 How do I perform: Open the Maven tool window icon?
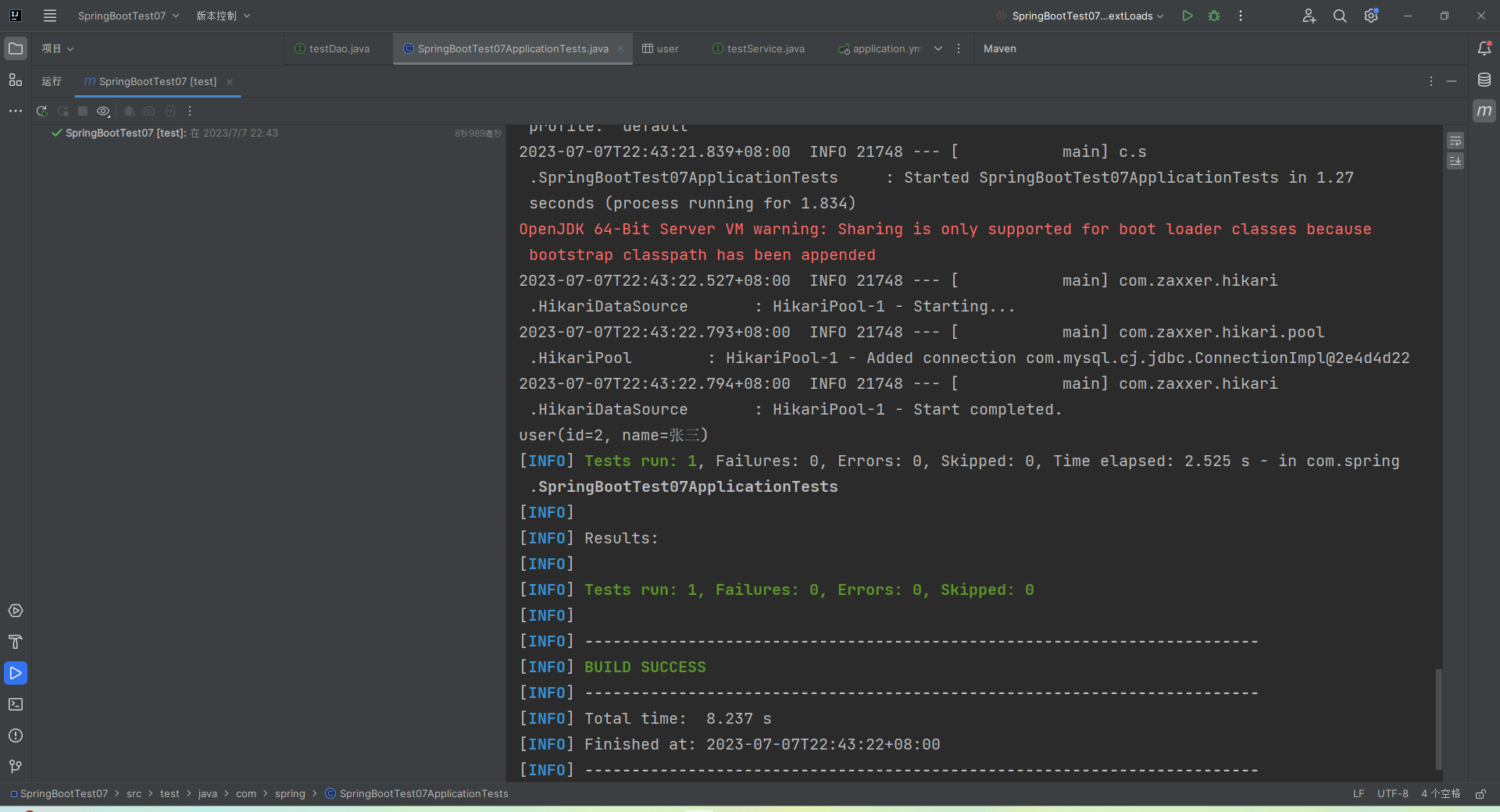1484,111
